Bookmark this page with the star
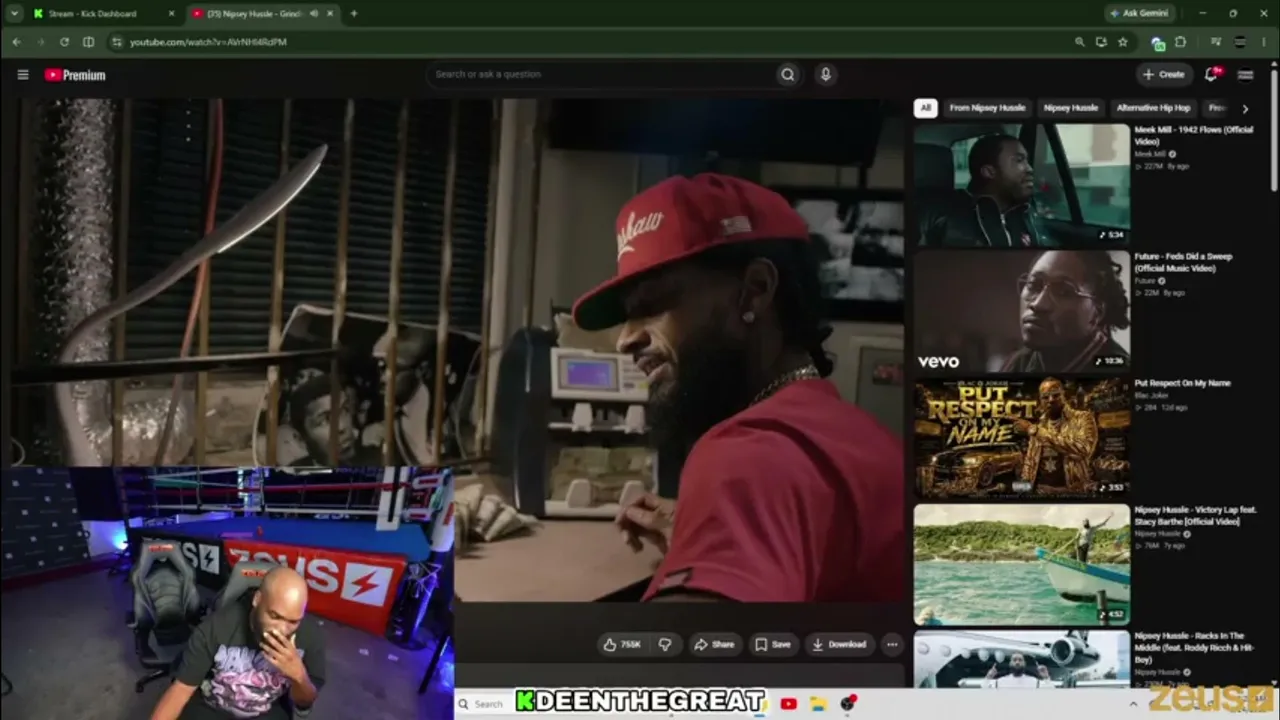 (1123, 42)
